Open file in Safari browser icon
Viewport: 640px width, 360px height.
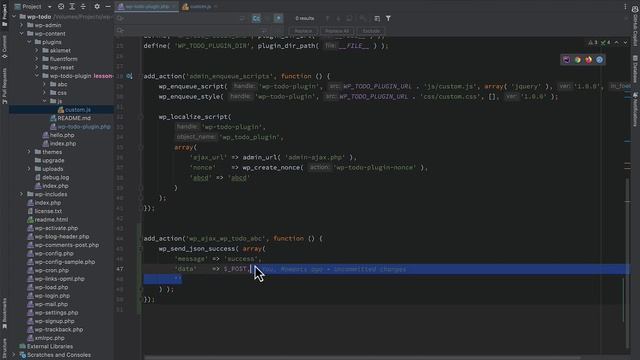pyautogui.click(x=600, y=60)
